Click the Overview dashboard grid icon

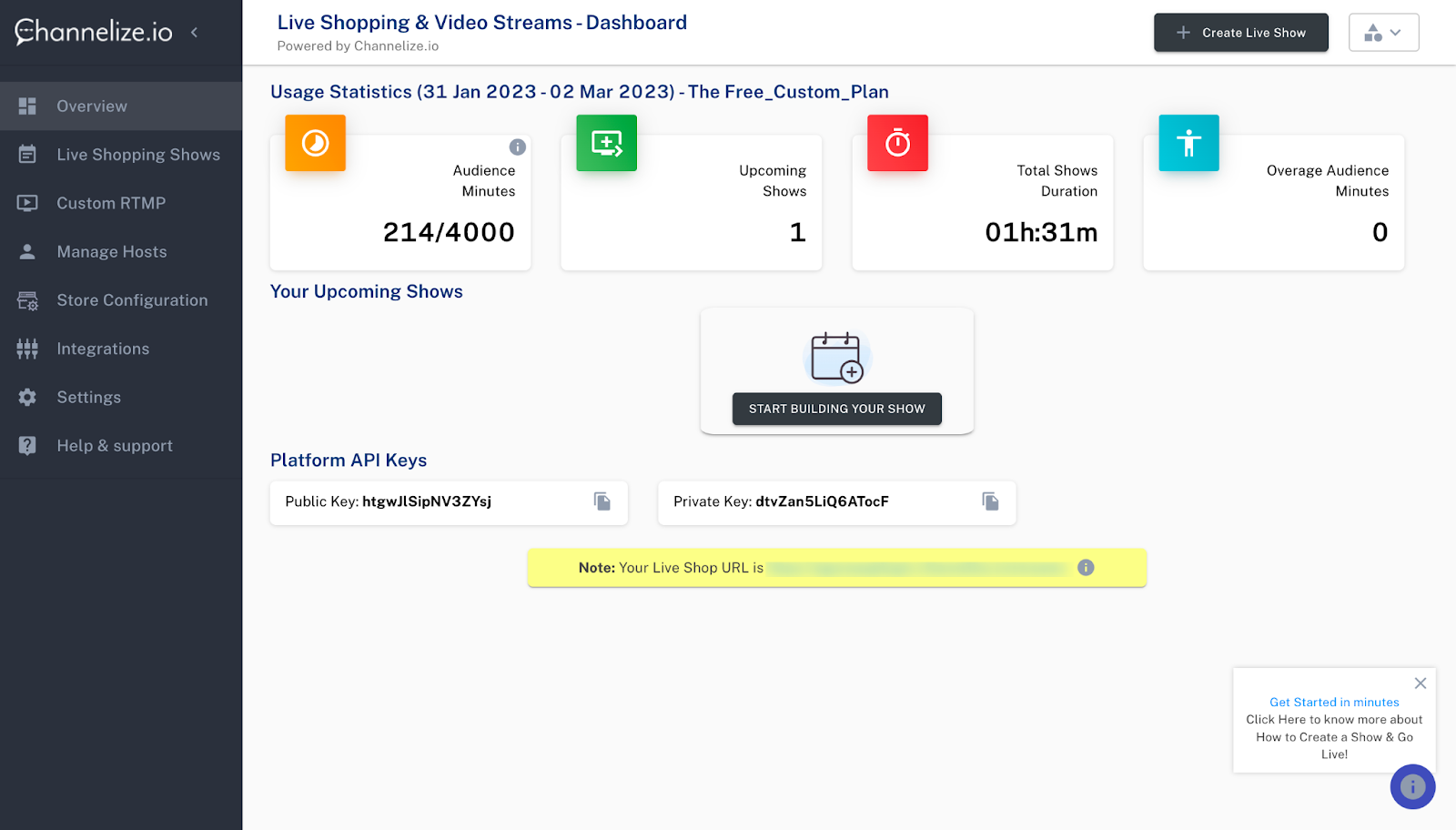[27, 106]
